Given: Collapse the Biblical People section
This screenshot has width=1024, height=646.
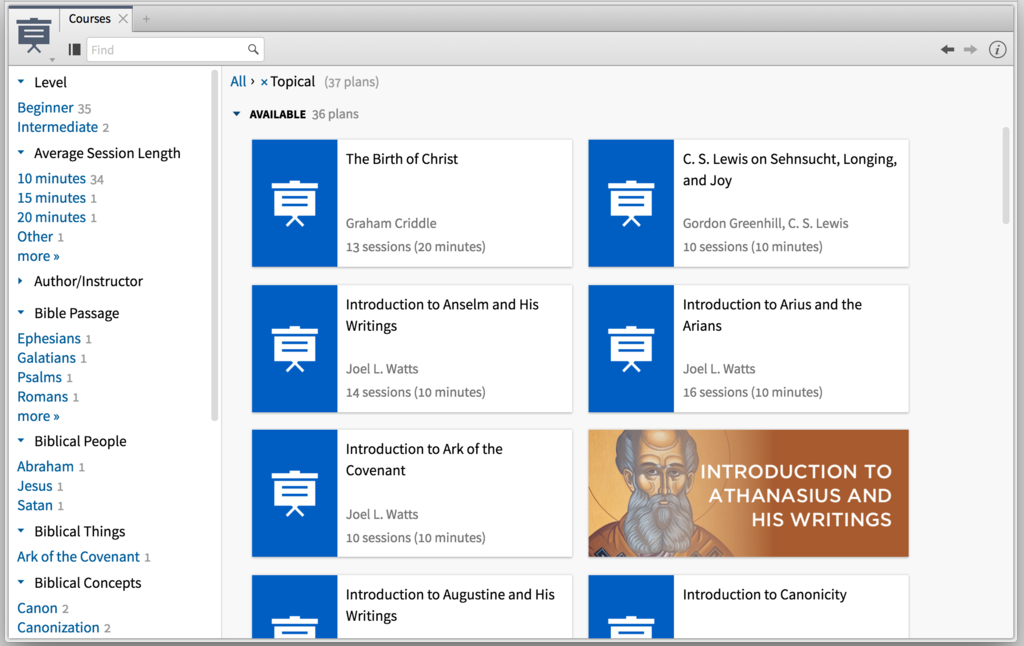Looking at the screenshot, I should [21, 440].
